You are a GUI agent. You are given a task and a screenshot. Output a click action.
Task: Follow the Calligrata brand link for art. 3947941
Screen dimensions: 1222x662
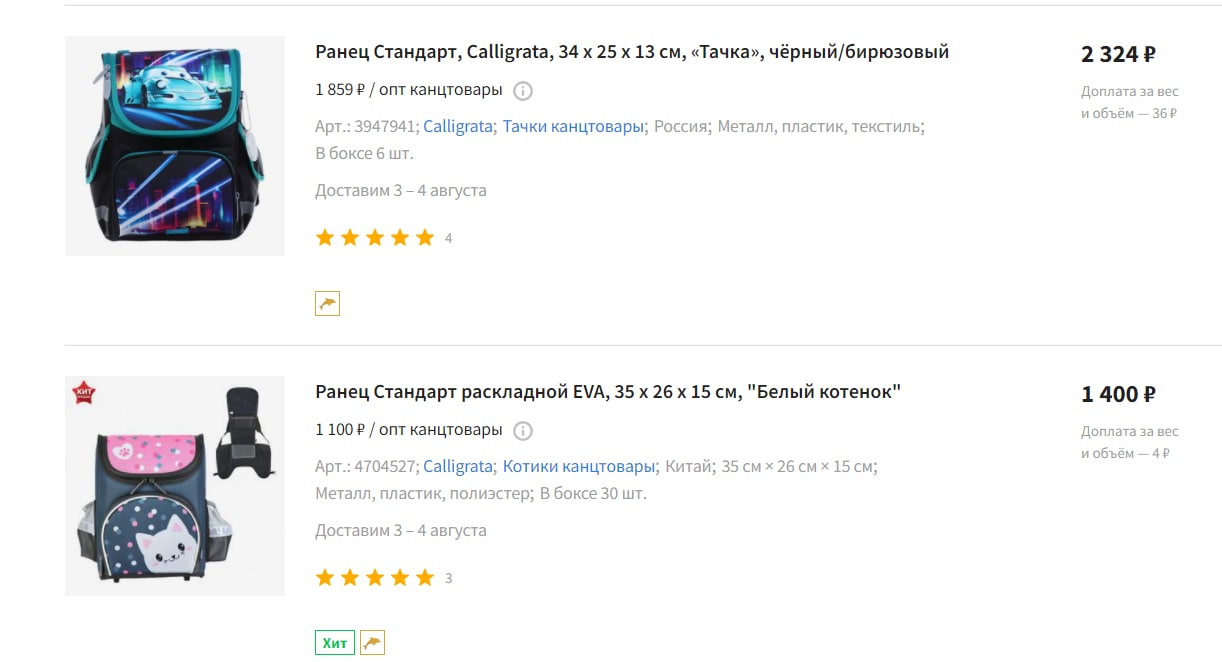tap(458, 127)
